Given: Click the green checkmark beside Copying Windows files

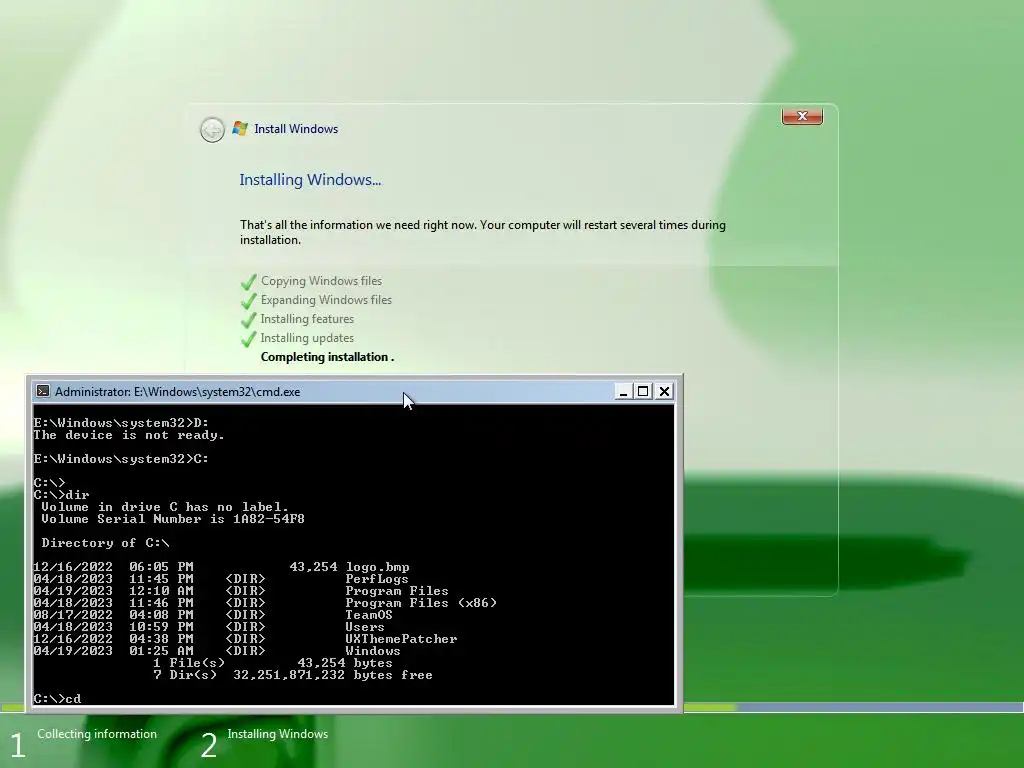Looking at the screenshot, I should (248, 282).
